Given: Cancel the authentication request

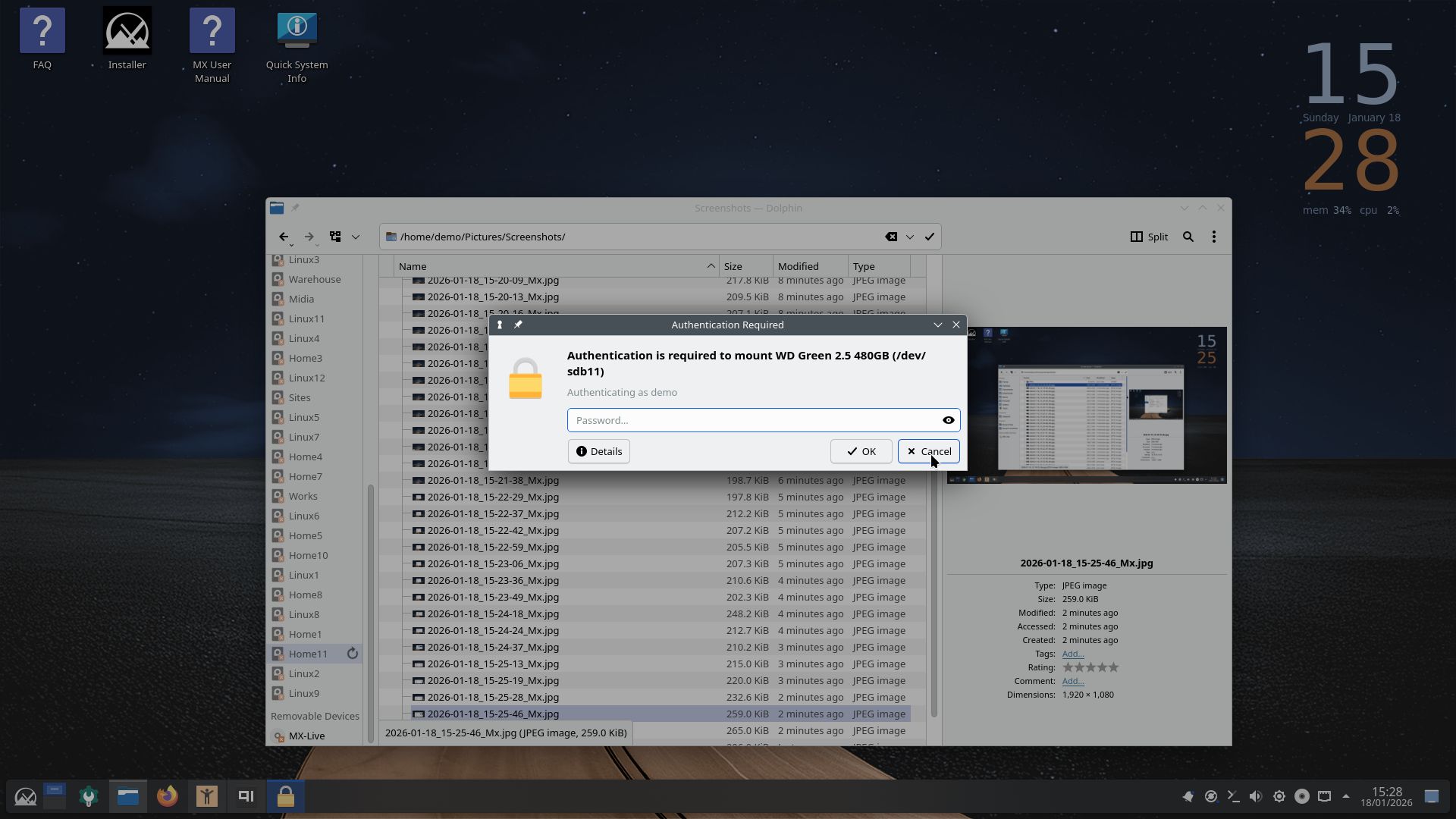Looking at the screenshot, I should click(x=928, y=451).
